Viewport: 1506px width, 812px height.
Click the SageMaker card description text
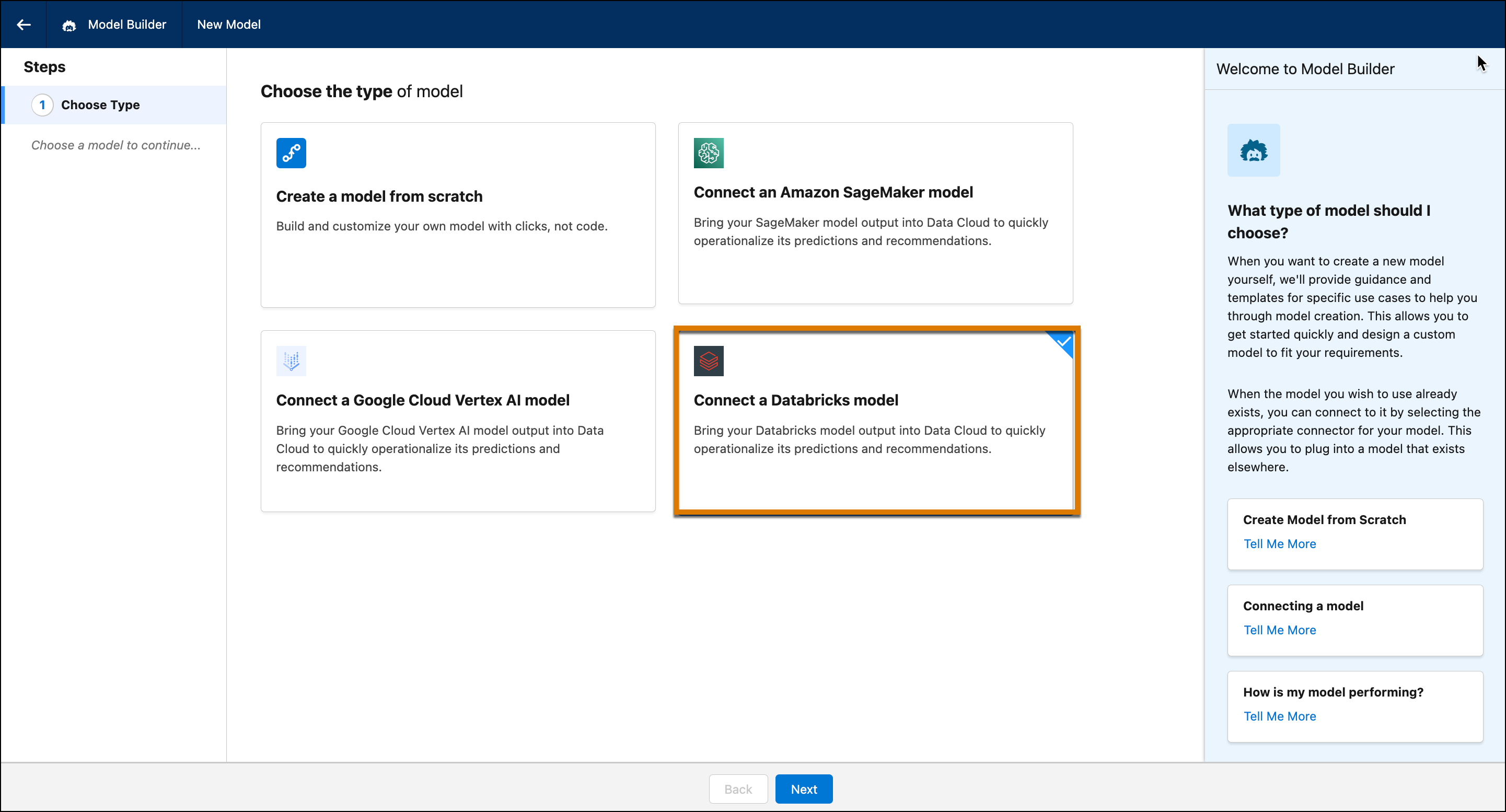point(871,231)
